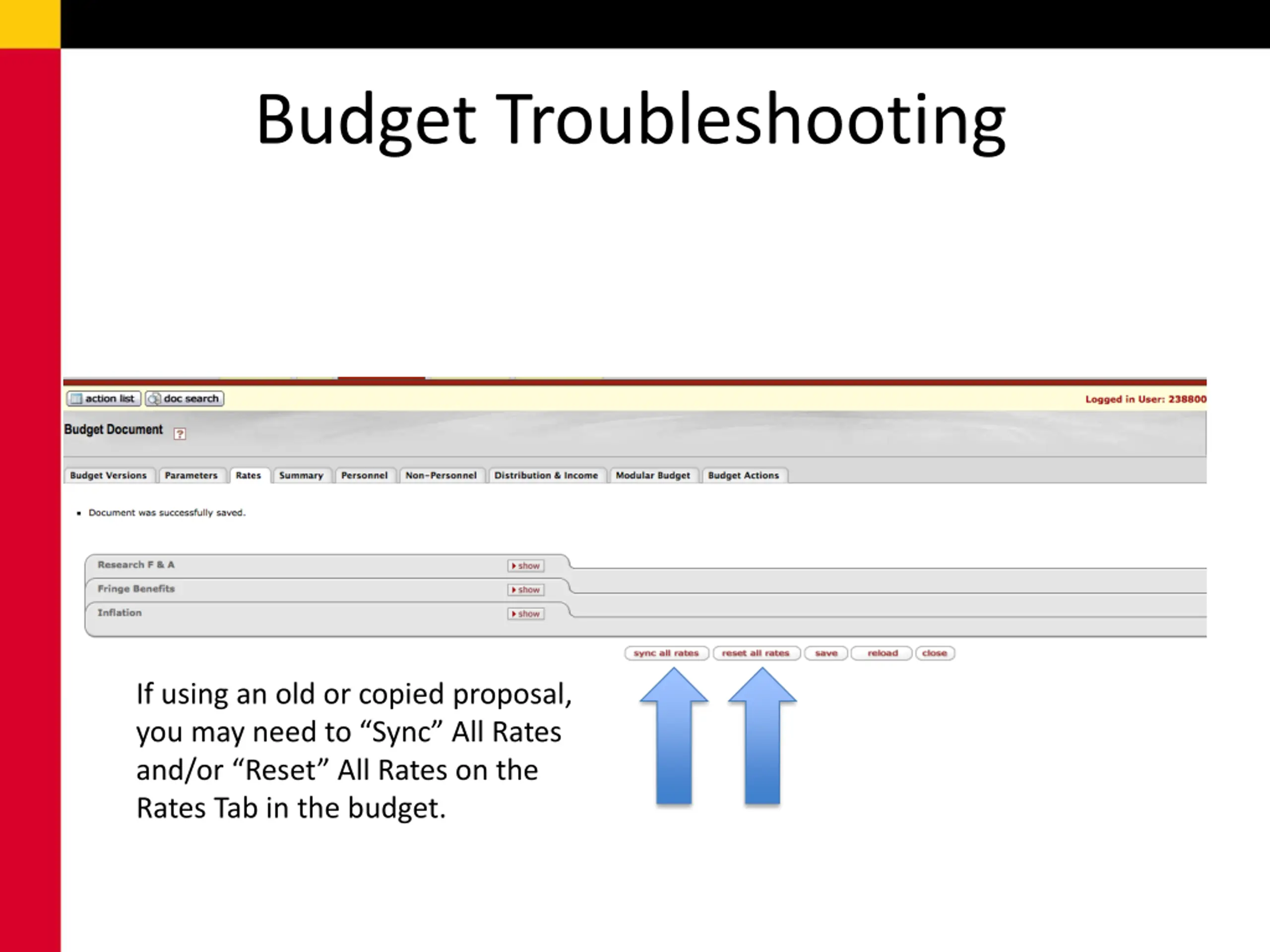Switch to the Budget Versions tab
Viewport: 1270px width, 952px height.
coord(109,475)
